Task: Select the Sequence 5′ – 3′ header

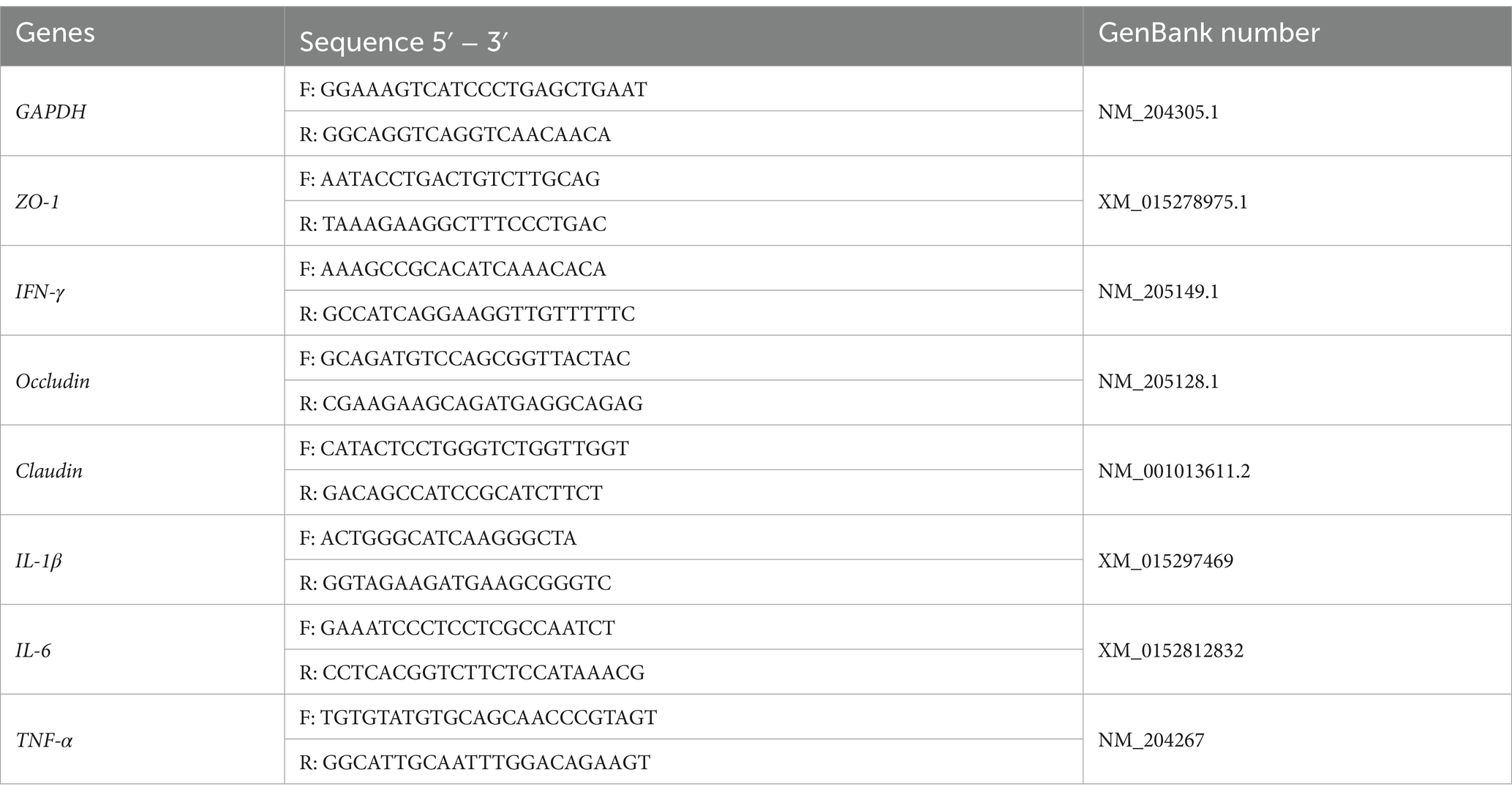Action: pos(684,37)
